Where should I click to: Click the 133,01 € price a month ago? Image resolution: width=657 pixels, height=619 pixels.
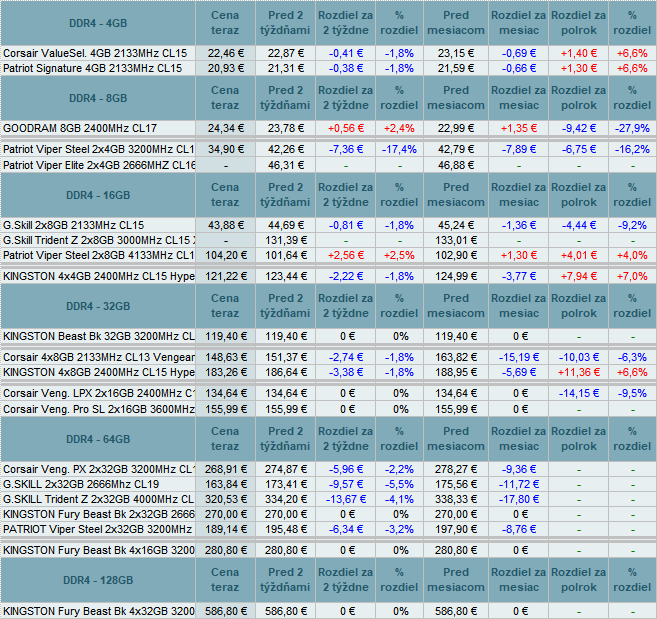[x=456, y=241]
